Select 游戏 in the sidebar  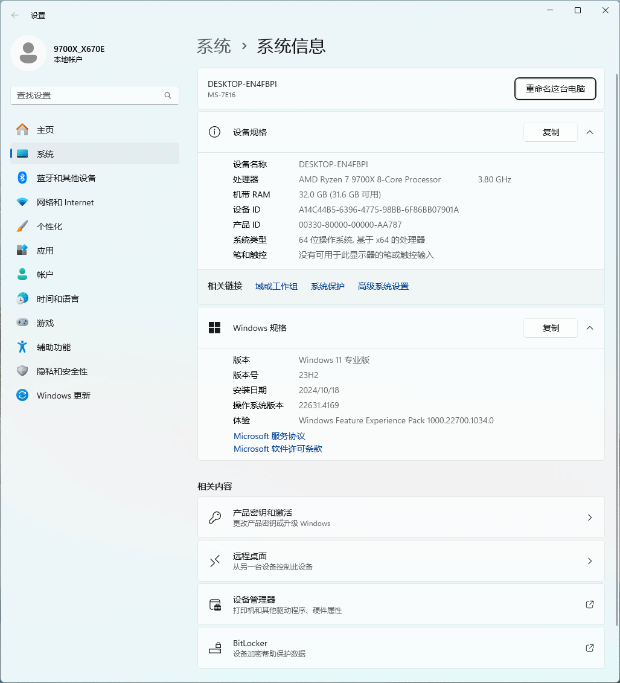(x=95, y=322)
